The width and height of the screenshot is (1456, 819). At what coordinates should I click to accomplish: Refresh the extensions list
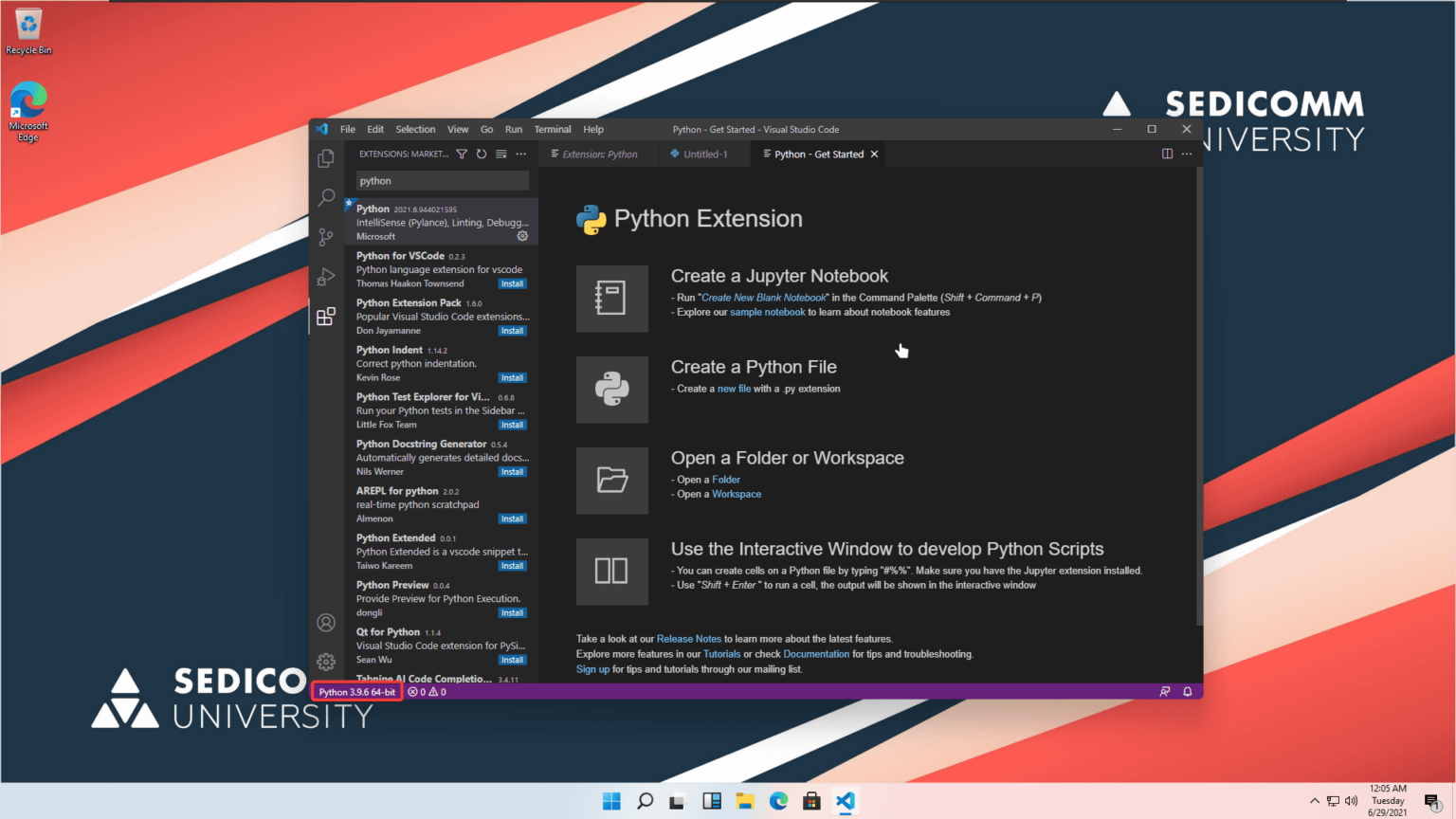[482, 154]
